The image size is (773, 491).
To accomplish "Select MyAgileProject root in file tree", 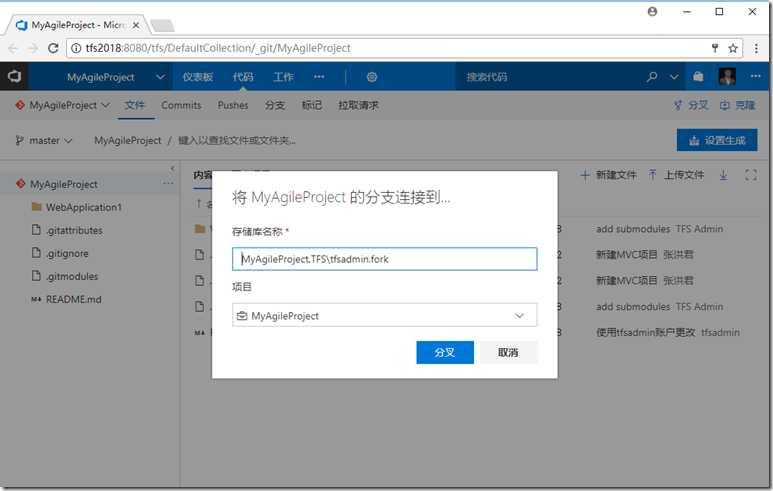I will 64,184.
